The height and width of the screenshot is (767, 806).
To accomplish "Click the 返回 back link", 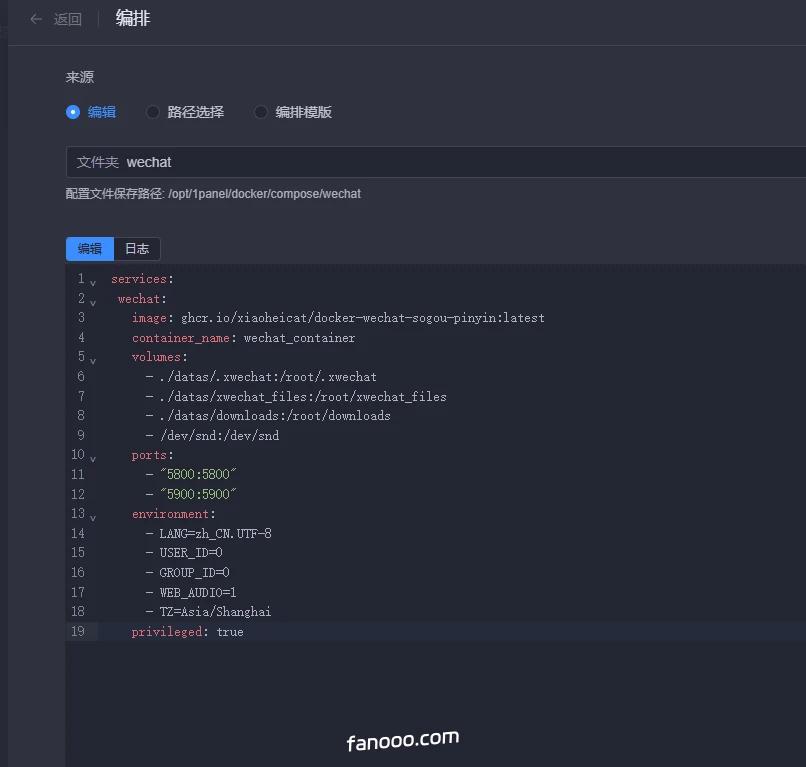I will [x=68, y=19].
